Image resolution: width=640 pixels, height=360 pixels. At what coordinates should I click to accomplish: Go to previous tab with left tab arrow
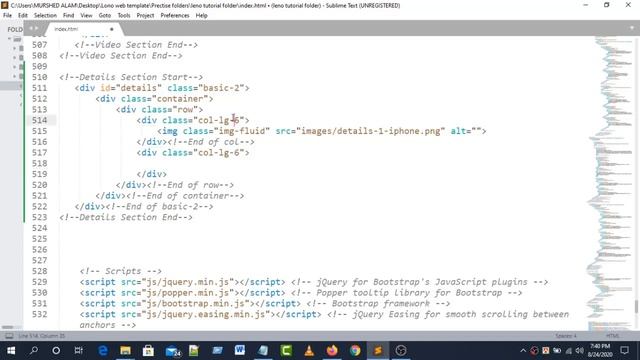(30, 29)
